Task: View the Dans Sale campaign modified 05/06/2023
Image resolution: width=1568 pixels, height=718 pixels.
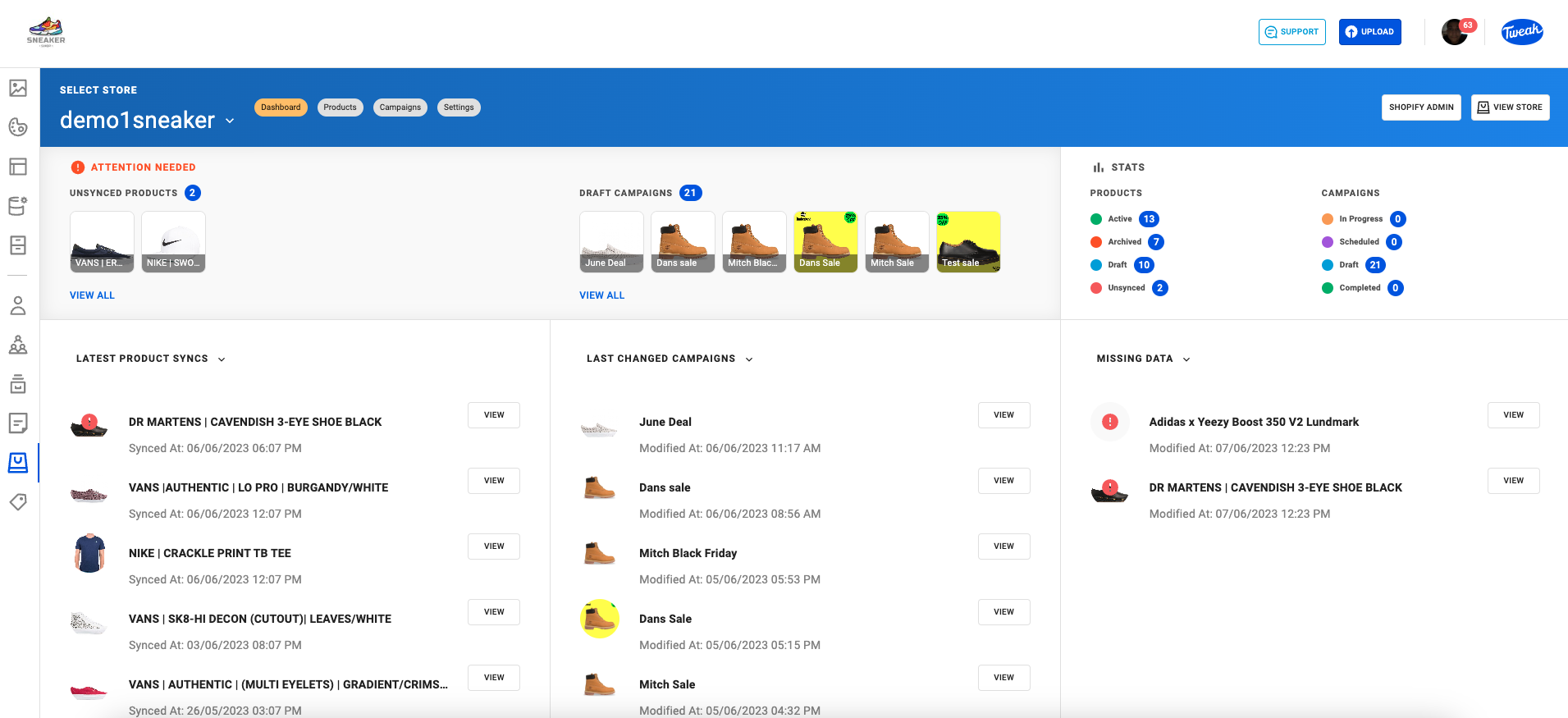Action: click(x=1003, y=612)
